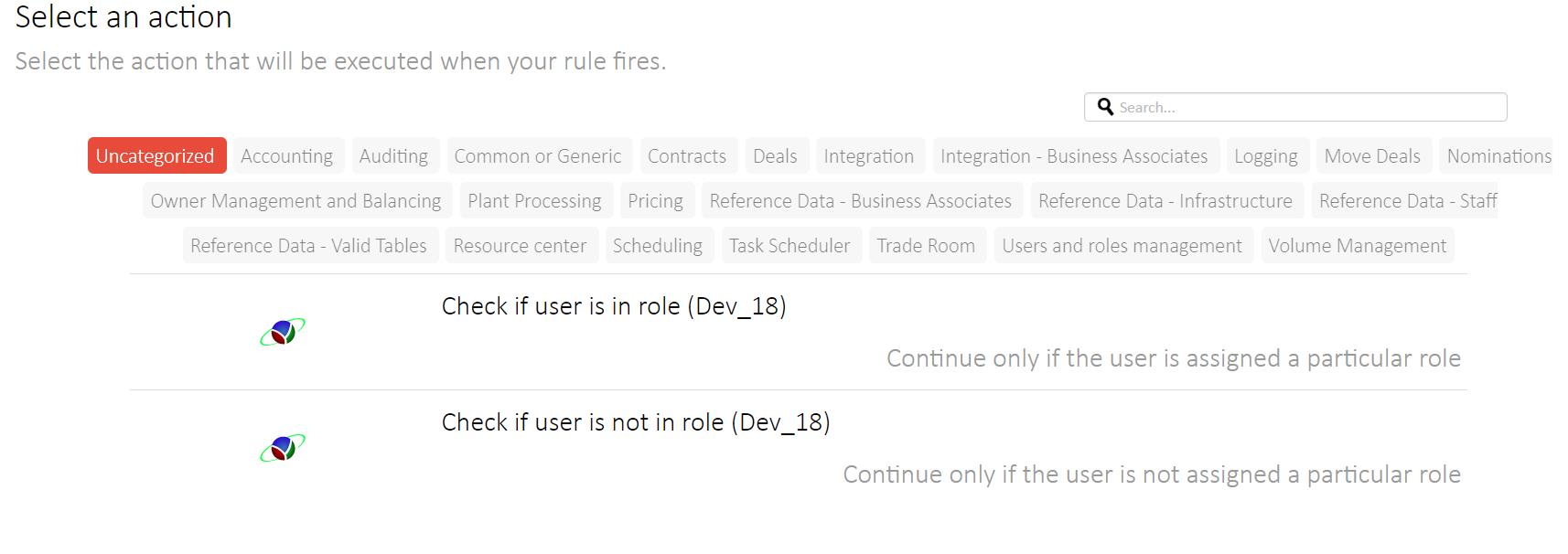Open the Task Scheduler category
The width and height of the screenshot is (1568, 554).
point(789,246)
